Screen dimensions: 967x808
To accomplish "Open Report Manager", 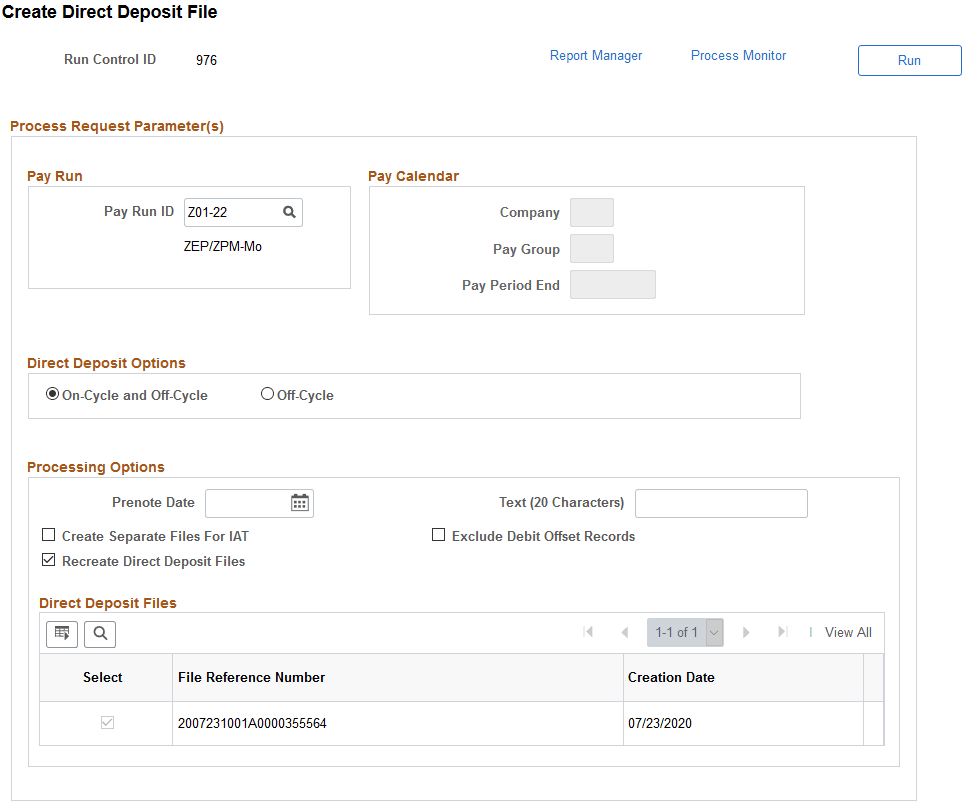I will (x=595, y=55).
